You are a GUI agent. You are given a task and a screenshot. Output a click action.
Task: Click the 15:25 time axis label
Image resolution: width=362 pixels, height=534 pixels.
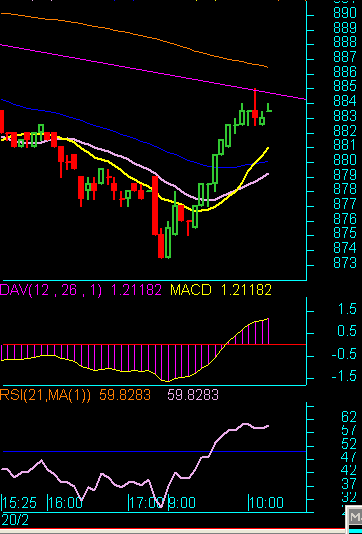(20, 503)
